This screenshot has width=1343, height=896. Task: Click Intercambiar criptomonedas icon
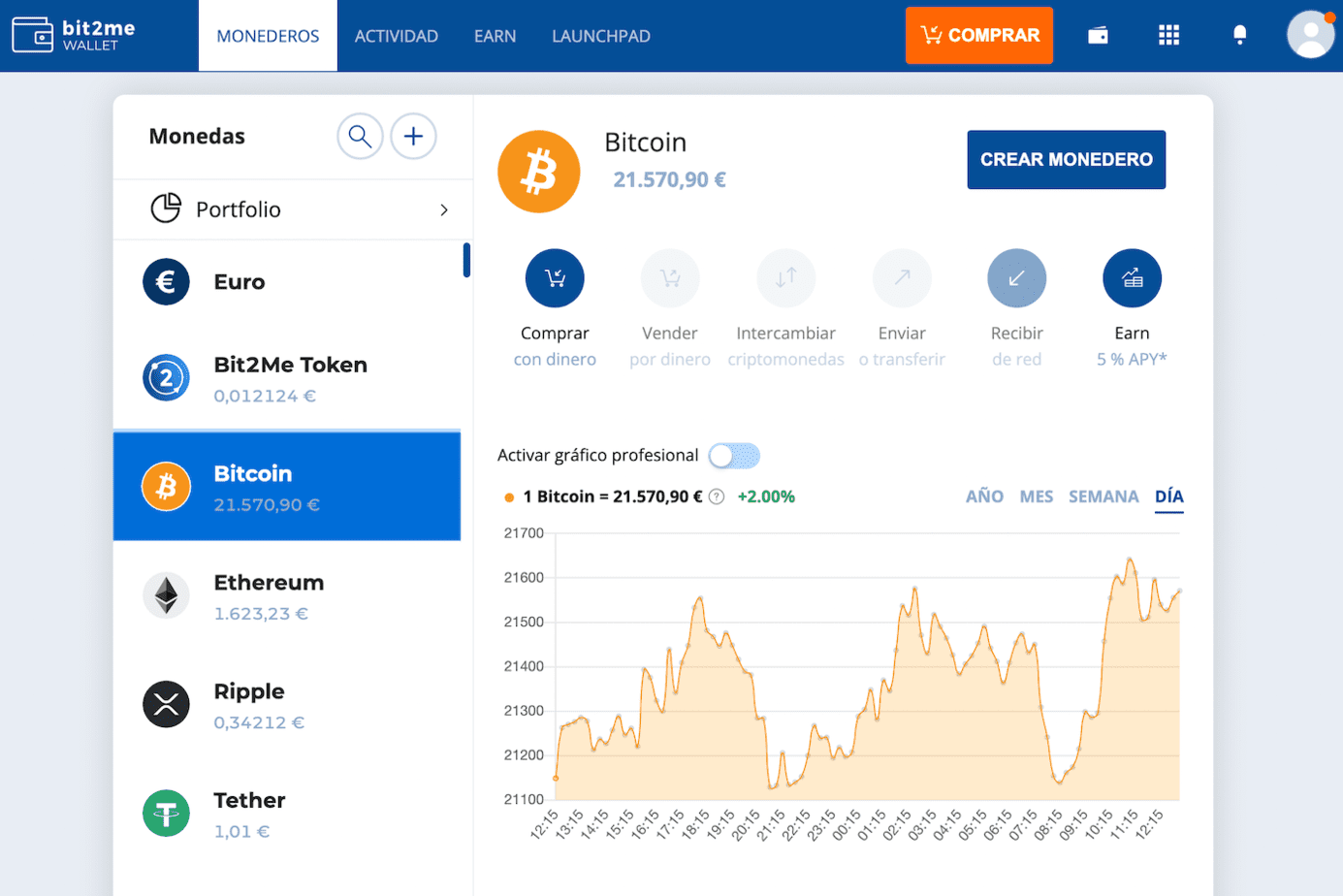tap(785, 278)
